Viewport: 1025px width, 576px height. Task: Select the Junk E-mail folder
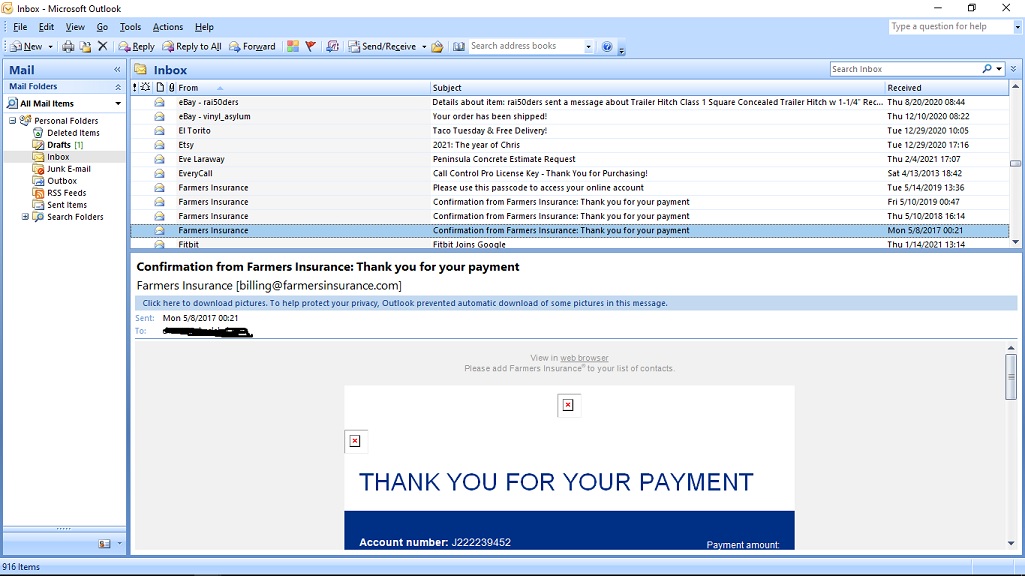click(69, 169)
